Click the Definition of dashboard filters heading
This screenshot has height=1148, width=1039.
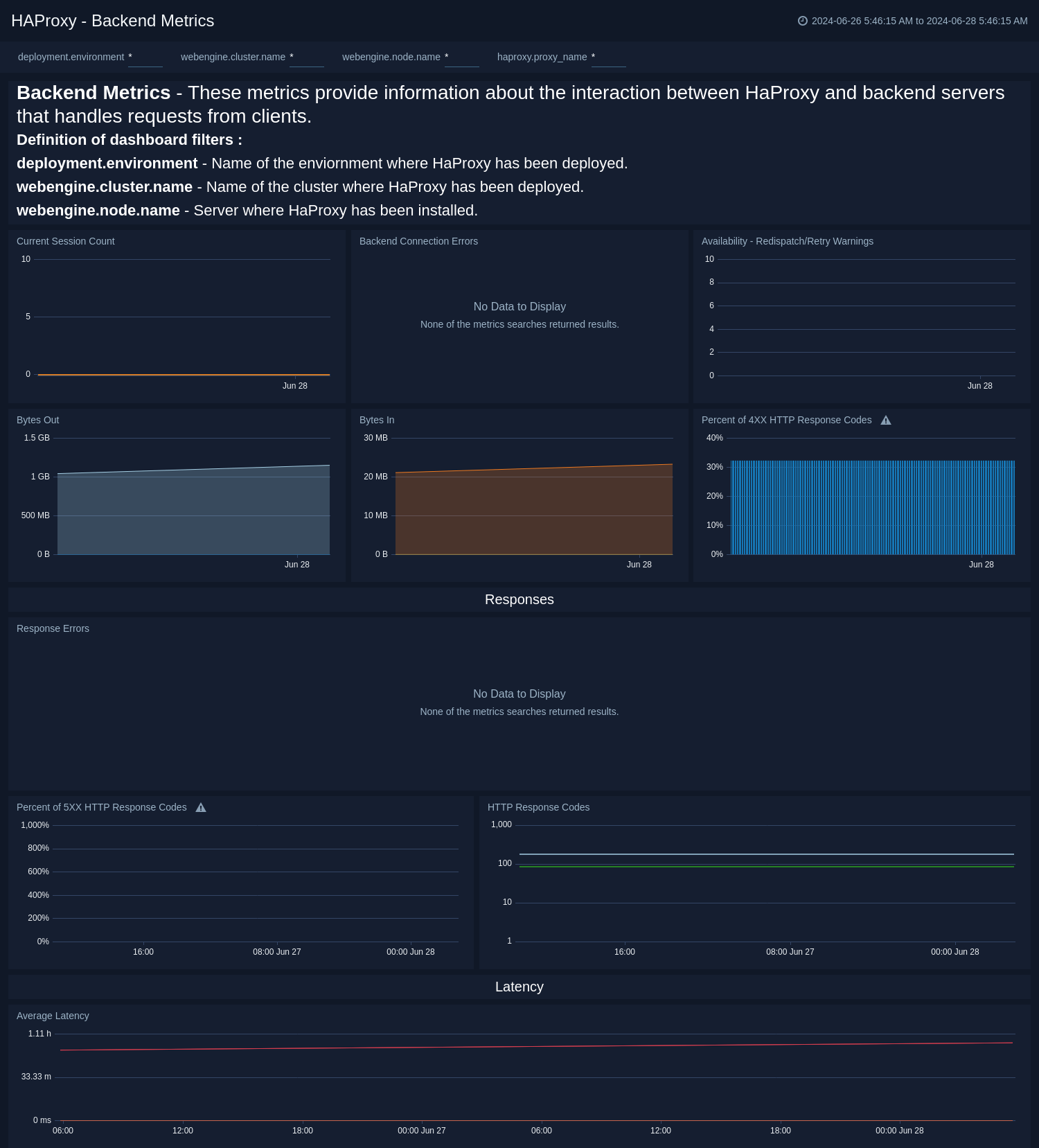pyautogui.click(x=130, y=140)
